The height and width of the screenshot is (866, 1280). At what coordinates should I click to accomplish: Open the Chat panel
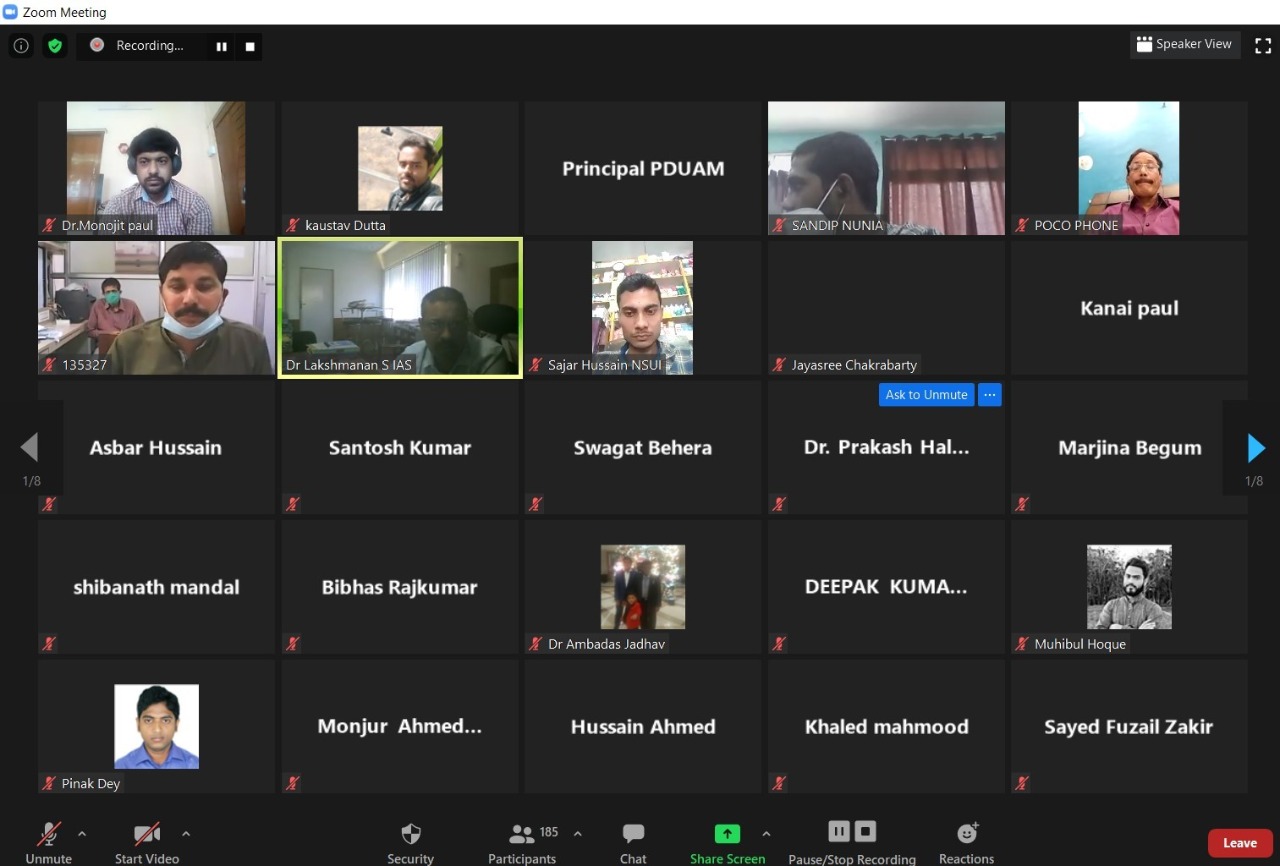coord(633,843)
